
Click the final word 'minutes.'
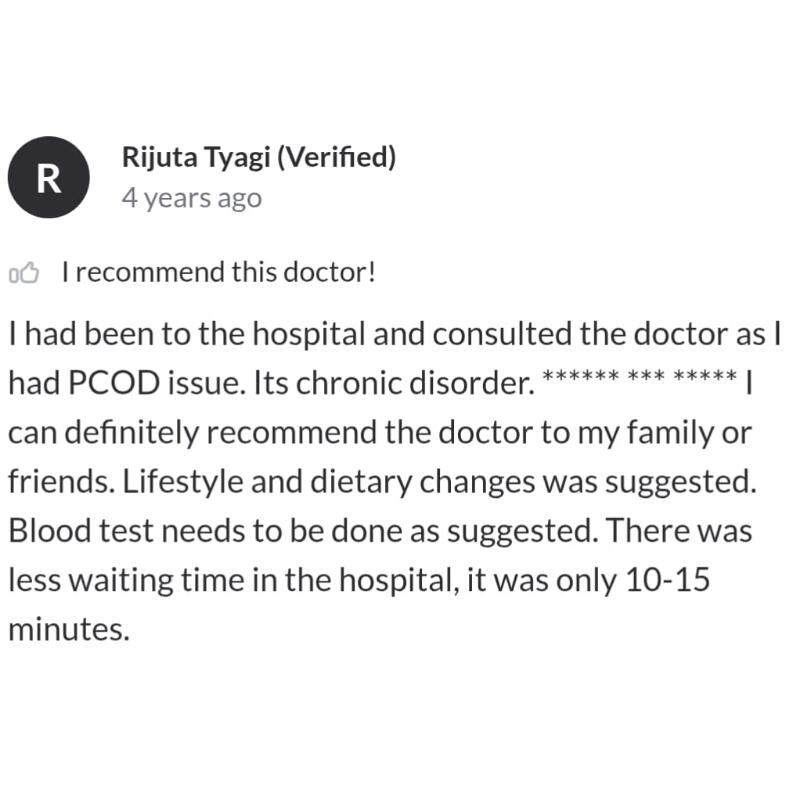tap(69, 629)
